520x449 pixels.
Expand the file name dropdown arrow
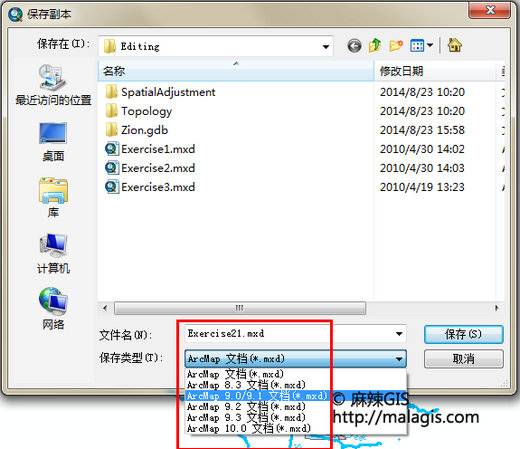(x=399, y=334)
